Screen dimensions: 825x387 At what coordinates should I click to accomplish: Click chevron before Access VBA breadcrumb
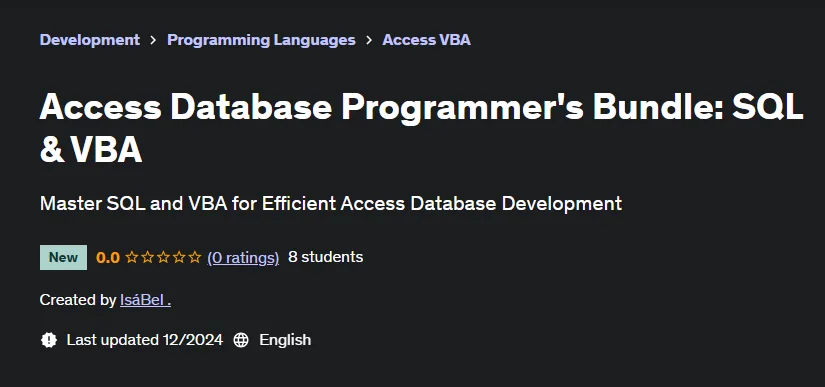point(369,40)
